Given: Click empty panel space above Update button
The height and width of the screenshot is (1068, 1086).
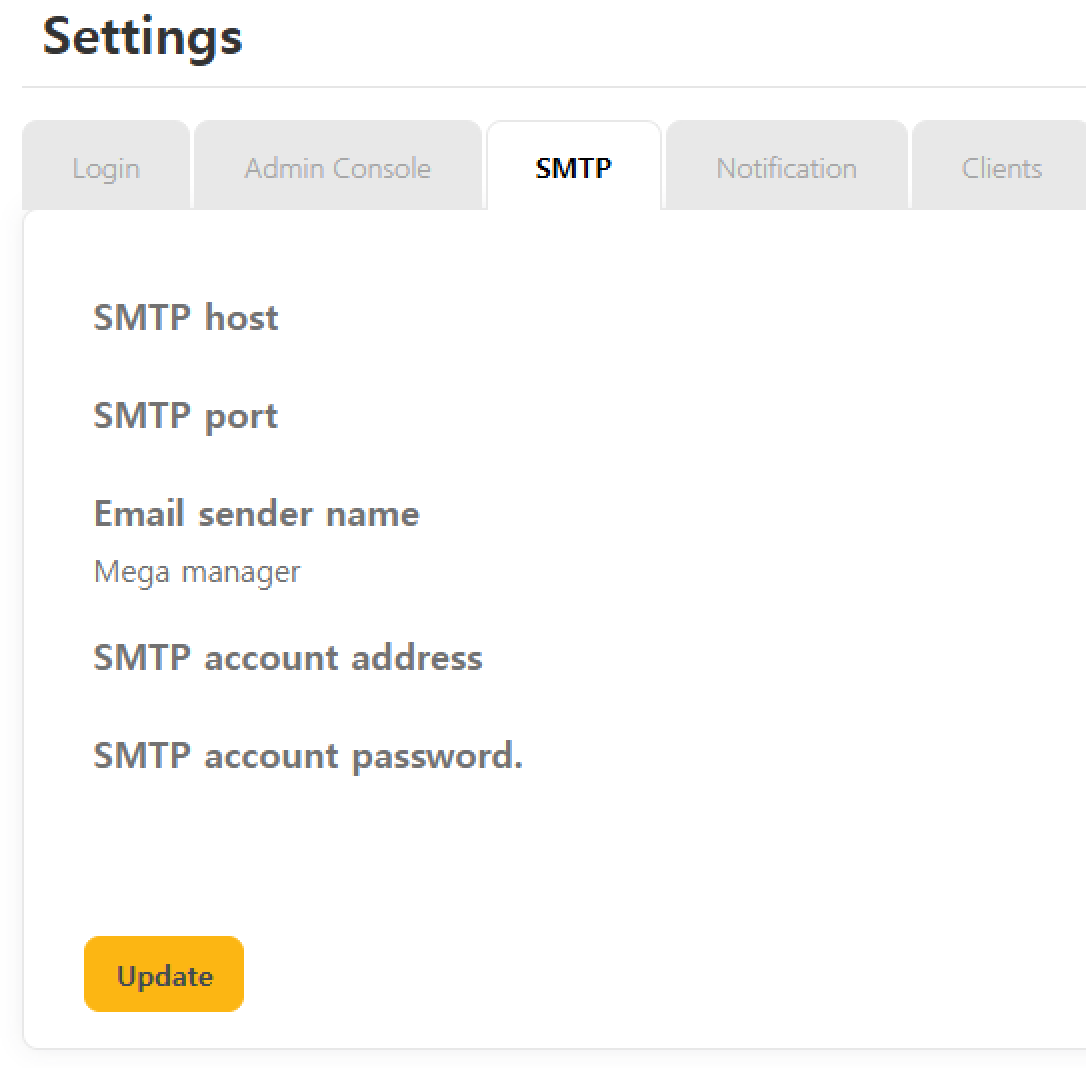Looking at the screenshot, I should coord(500,860).
